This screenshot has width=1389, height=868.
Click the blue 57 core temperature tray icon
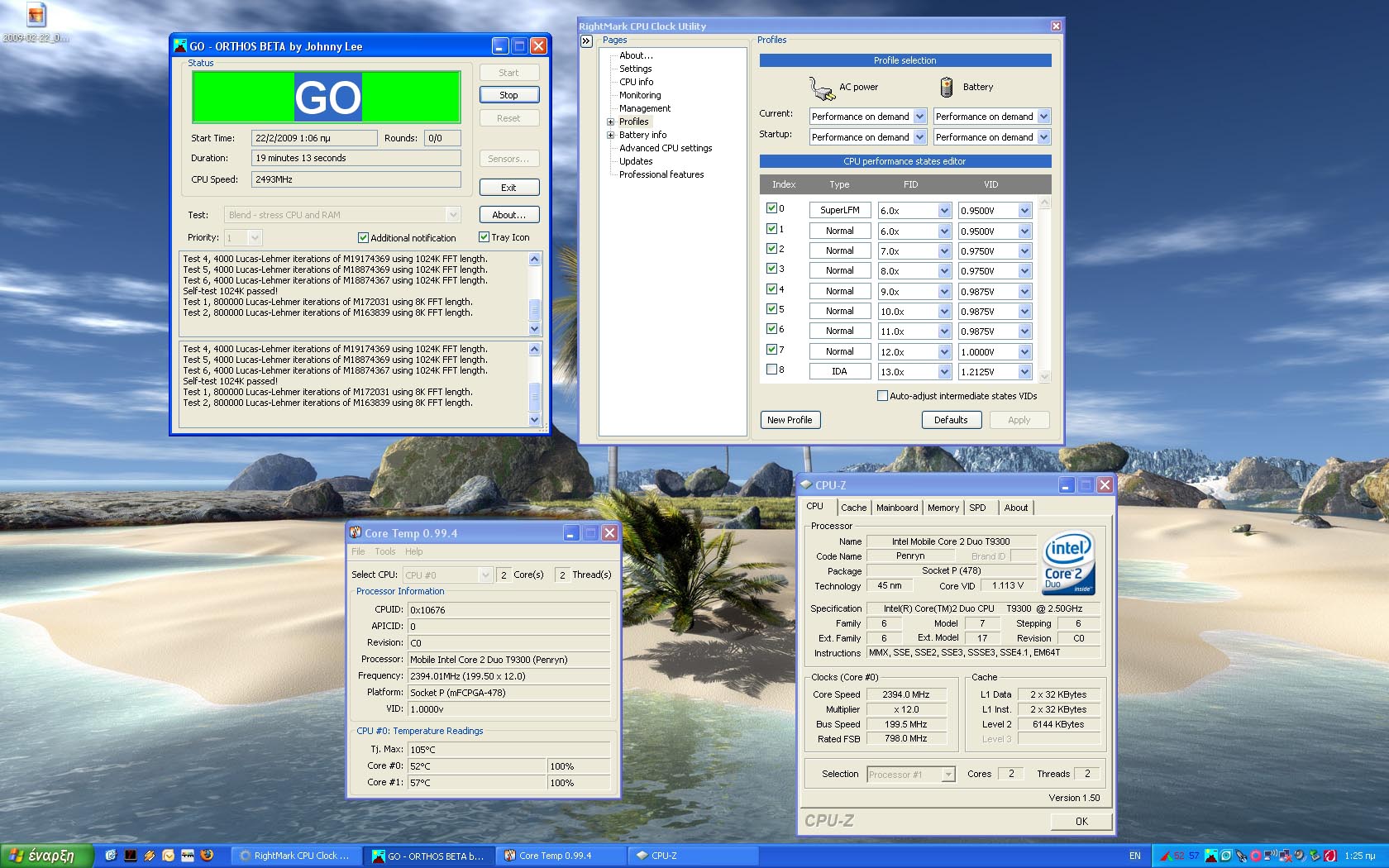click(1194, 856)
